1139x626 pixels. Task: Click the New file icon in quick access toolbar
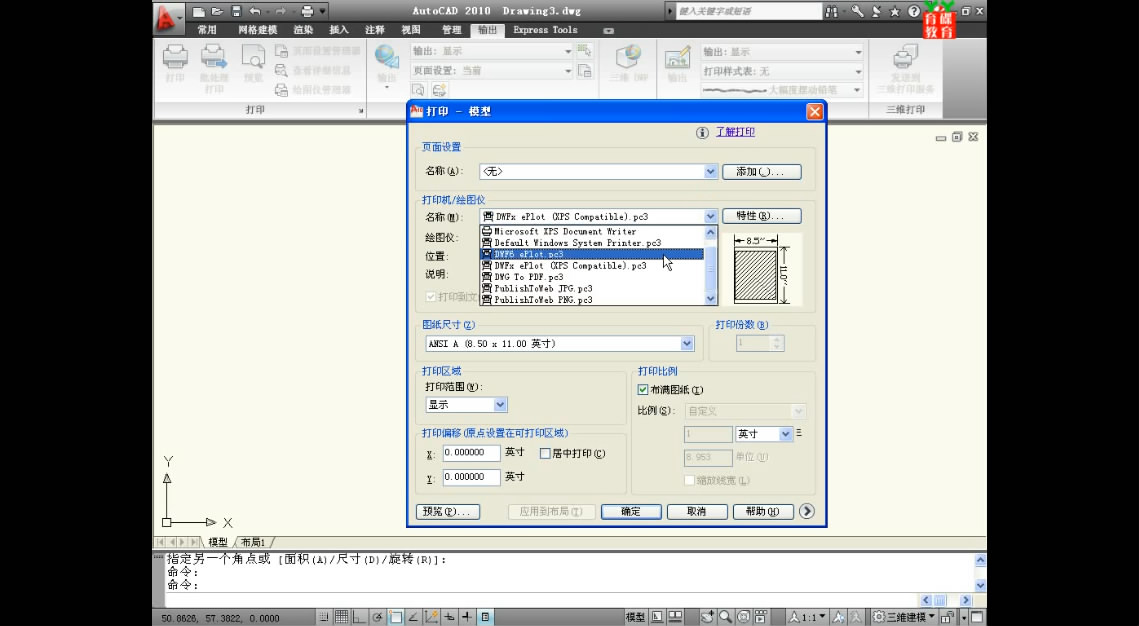(x=198, y=12)
